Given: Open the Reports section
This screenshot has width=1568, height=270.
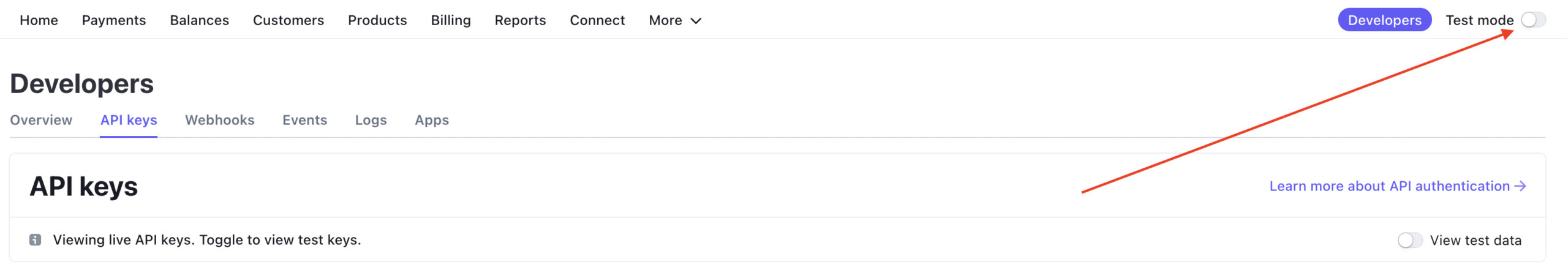Looking at the screenshot, I should (x=520, y=20).
